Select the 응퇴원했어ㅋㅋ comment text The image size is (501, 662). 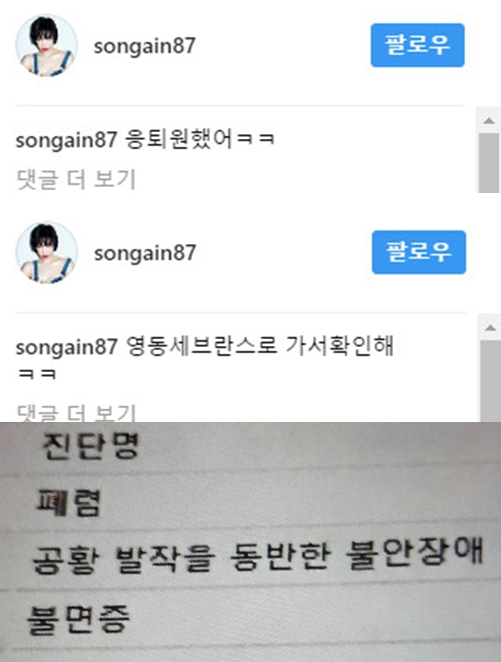pos(200,139)
